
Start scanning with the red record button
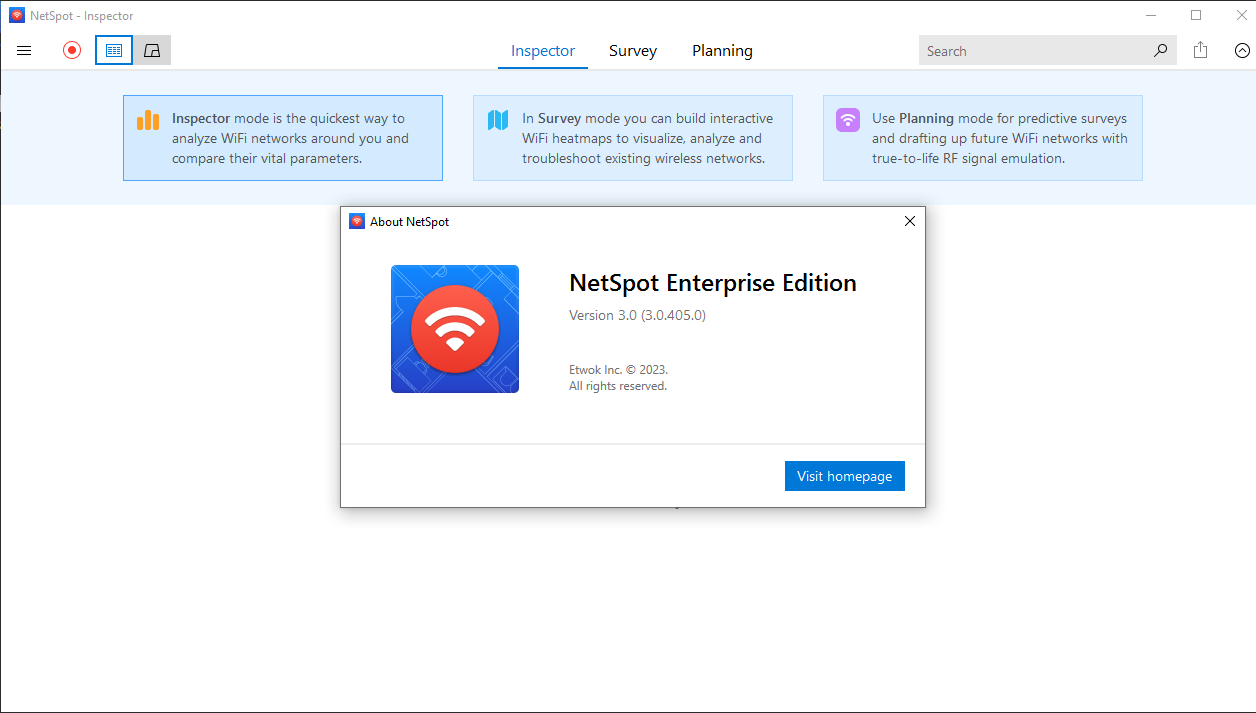tap(72, 50)
